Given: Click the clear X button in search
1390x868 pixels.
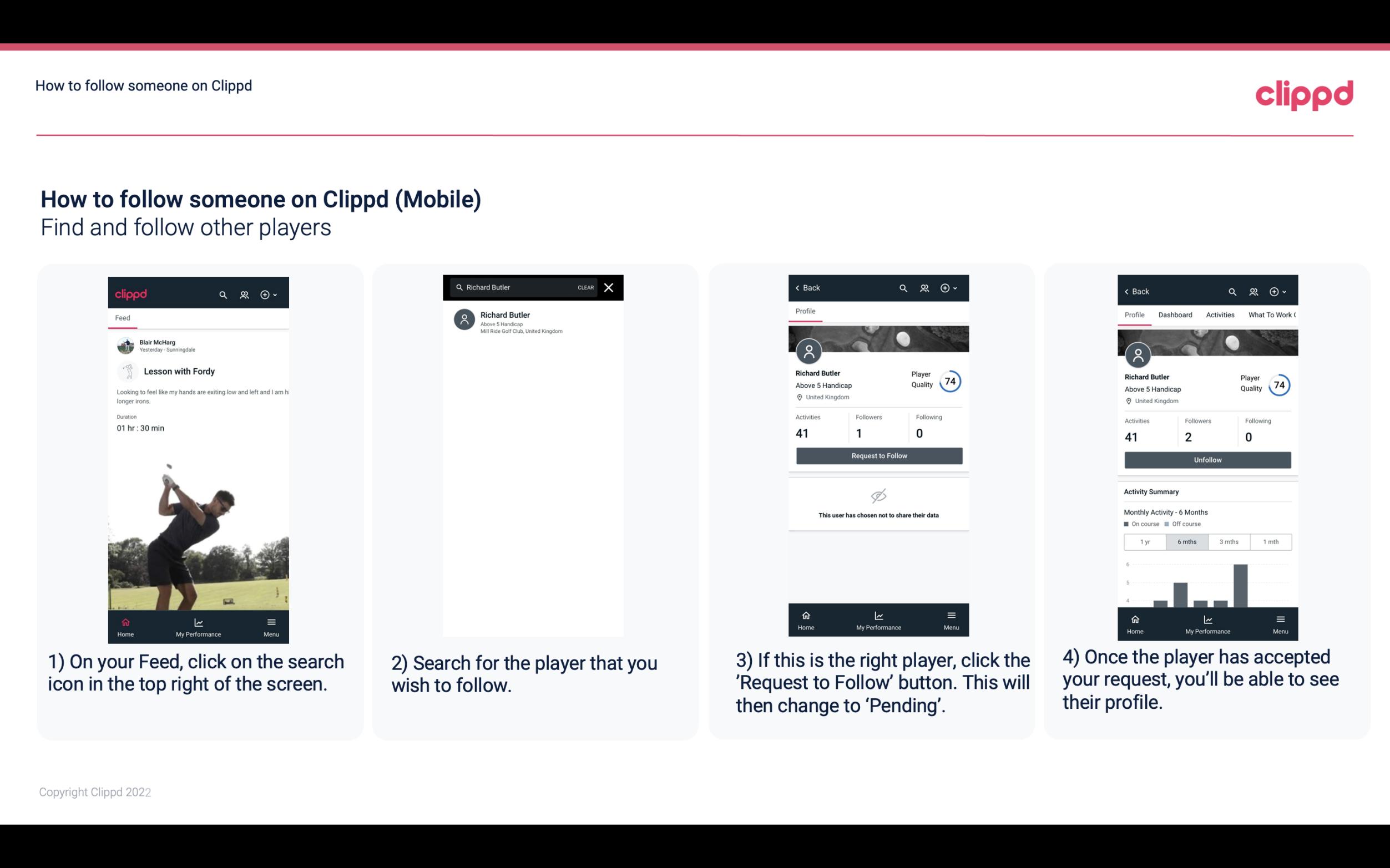Looking at the screenshot, I should 610,288.
